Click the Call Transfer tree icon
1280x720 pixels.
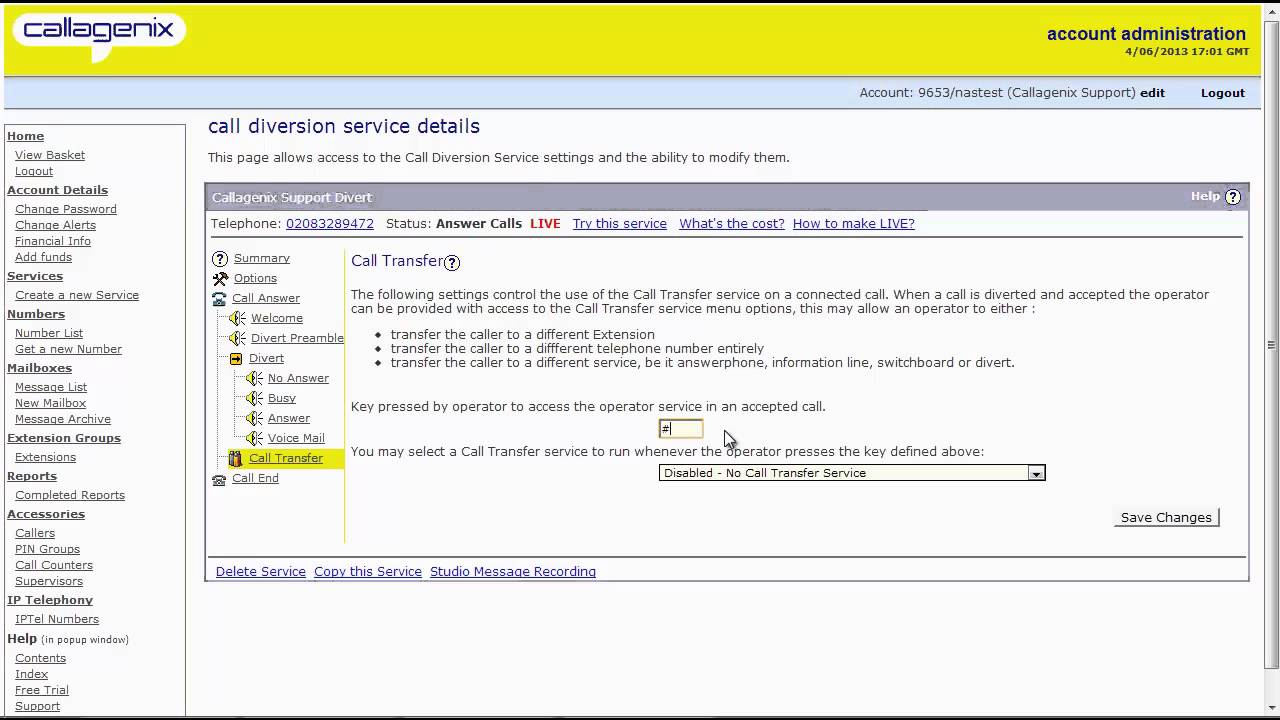pyautogui.click(x=236, y=458)
